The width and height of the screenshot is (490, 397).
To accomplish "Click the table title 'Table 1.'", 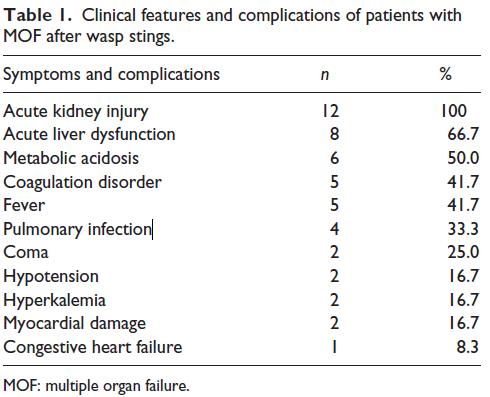I will coord(37,15).
